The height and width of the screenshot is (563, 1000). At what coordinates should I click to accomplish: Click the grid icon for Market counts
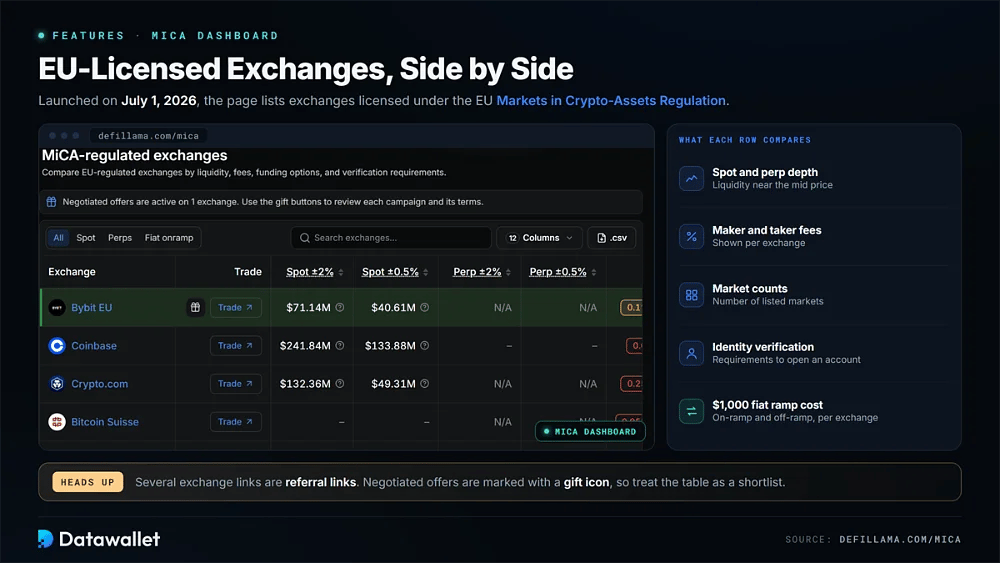[691, 295]
